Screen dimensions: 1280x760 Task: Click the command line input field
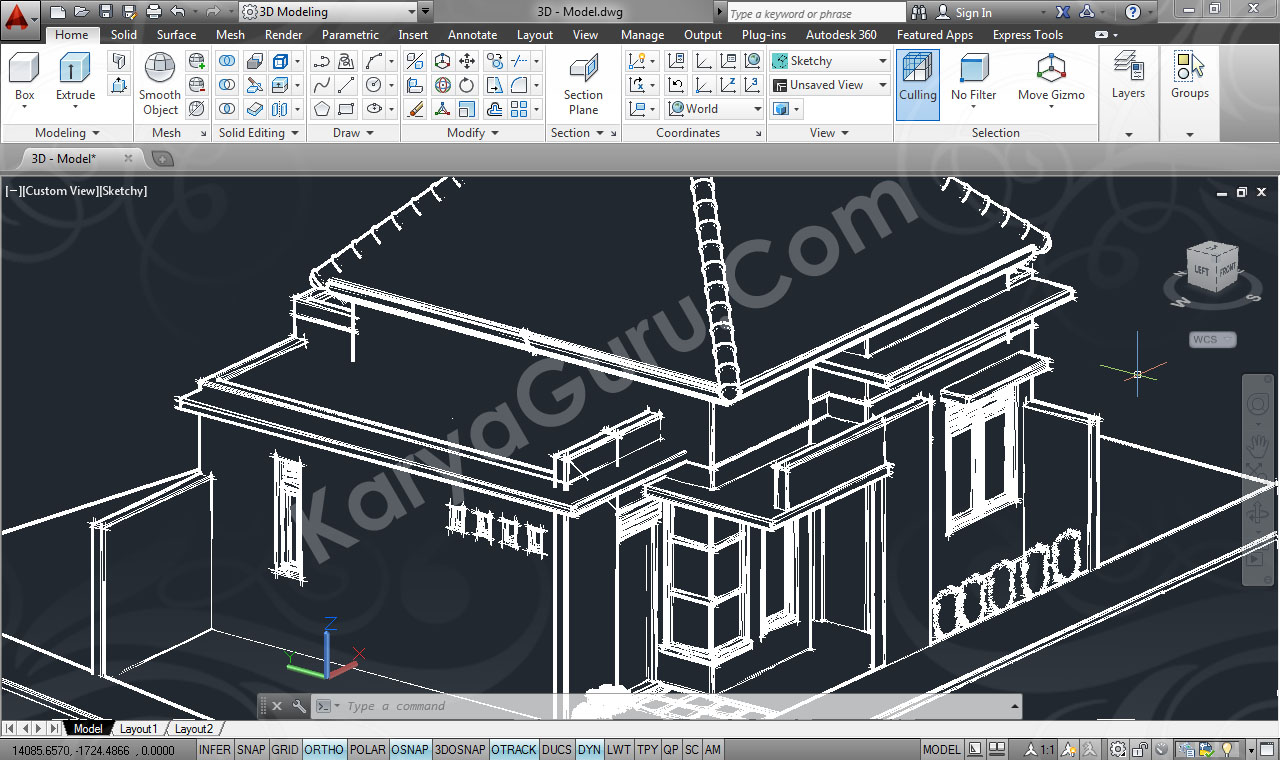pos(600,706)
